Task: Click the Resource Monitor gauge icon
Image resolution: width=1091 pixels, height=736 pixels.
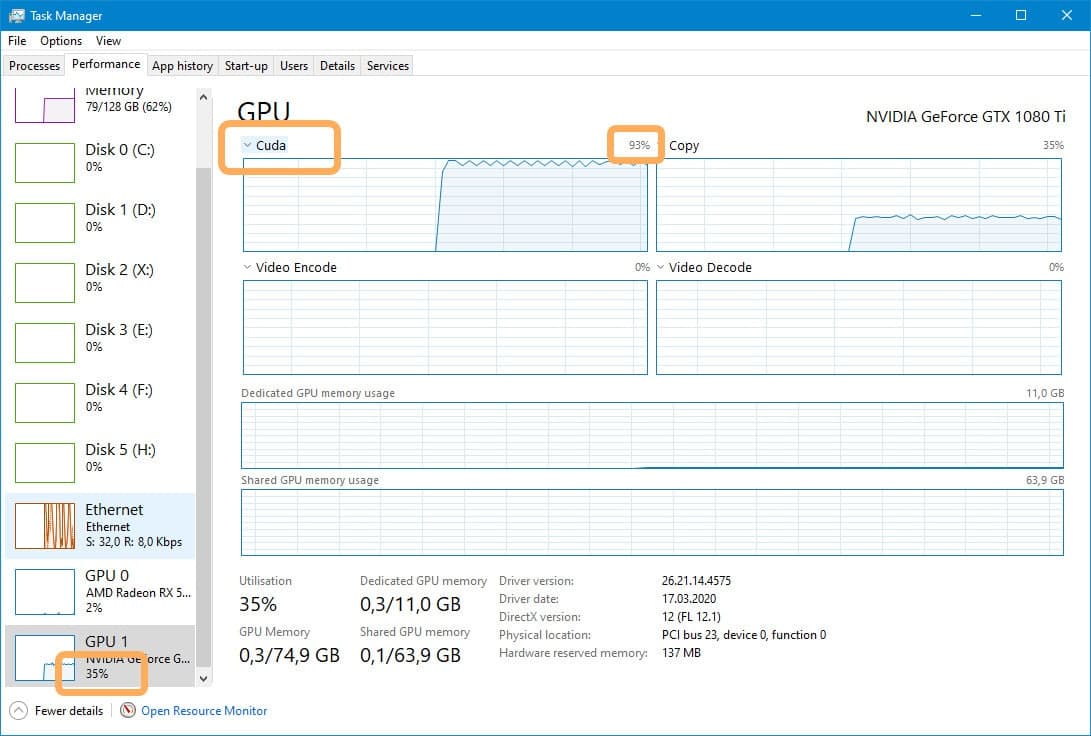Action: pos(127,710)
